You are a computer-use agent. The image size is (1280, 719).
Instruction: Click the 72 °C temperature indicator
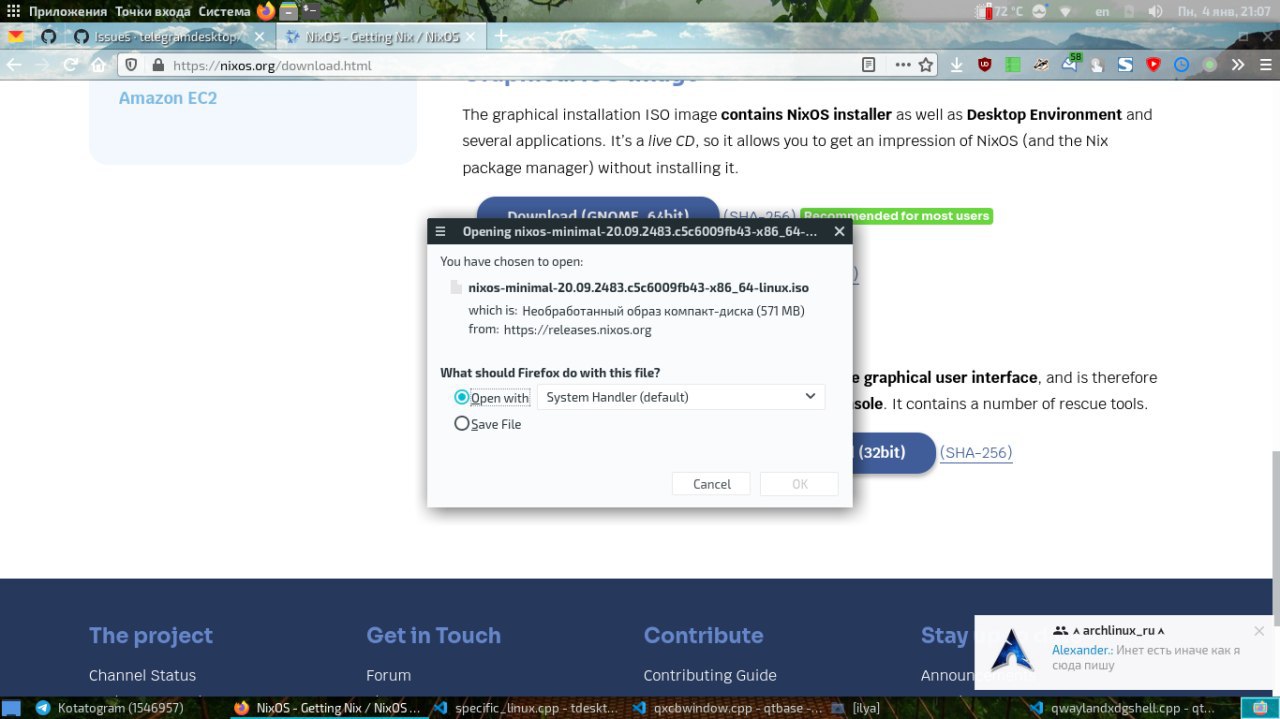[1000, 11]
